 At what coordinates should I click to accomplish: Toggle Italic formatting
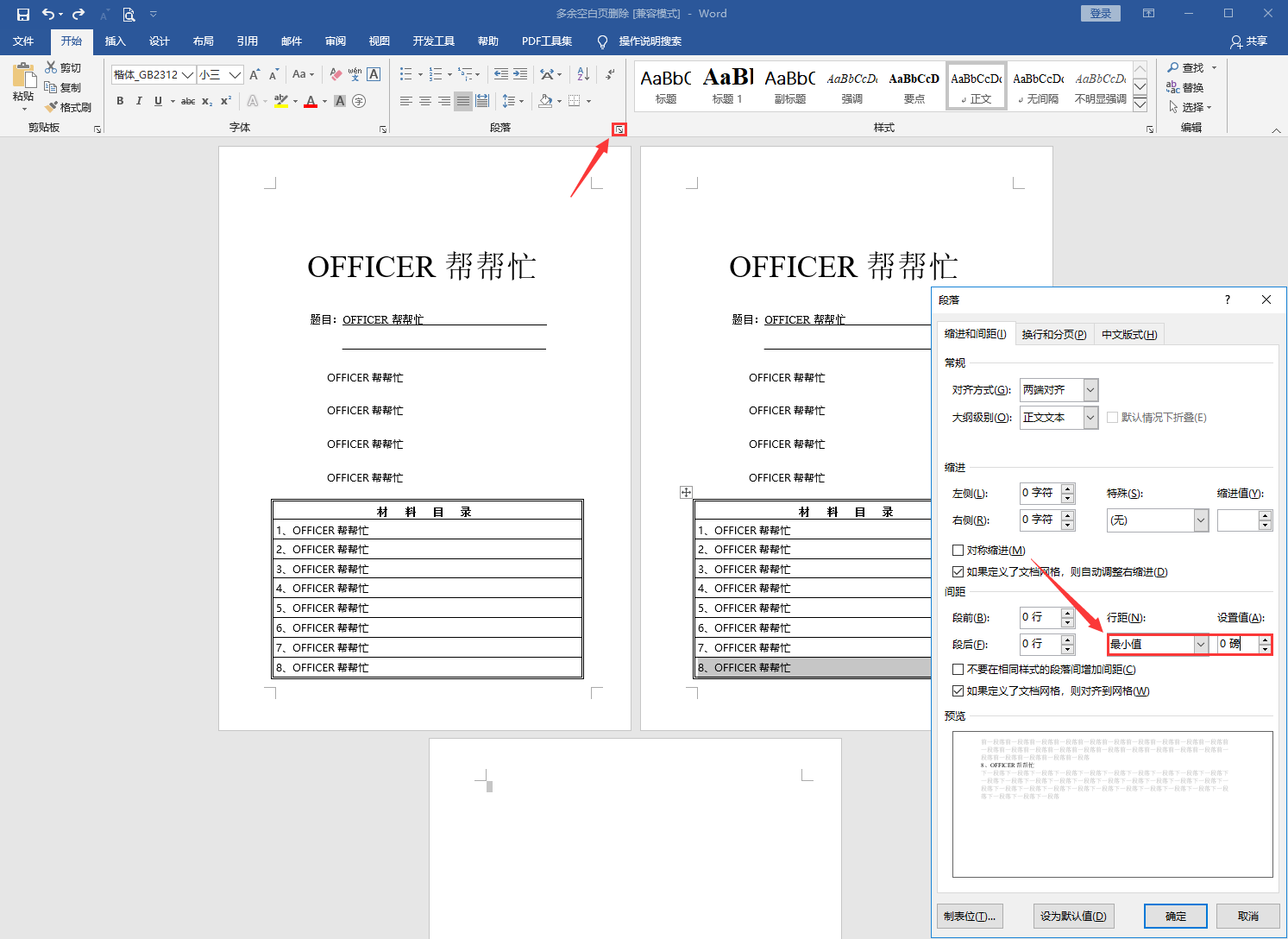point(139,101)
